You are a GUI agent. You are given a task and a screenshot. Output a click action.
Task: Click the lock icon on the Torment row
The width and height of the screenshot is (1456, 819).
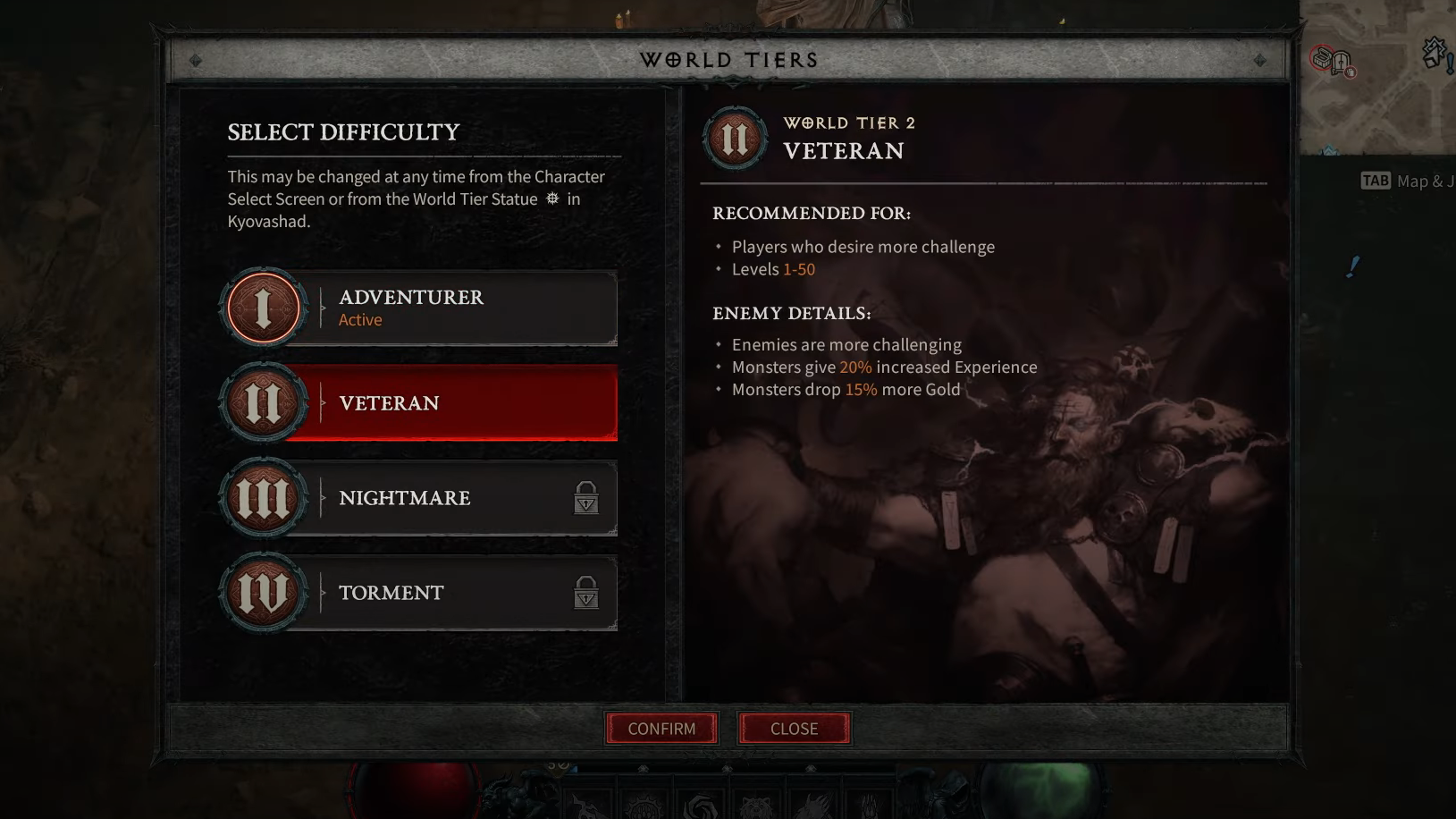tap(586, 593)
